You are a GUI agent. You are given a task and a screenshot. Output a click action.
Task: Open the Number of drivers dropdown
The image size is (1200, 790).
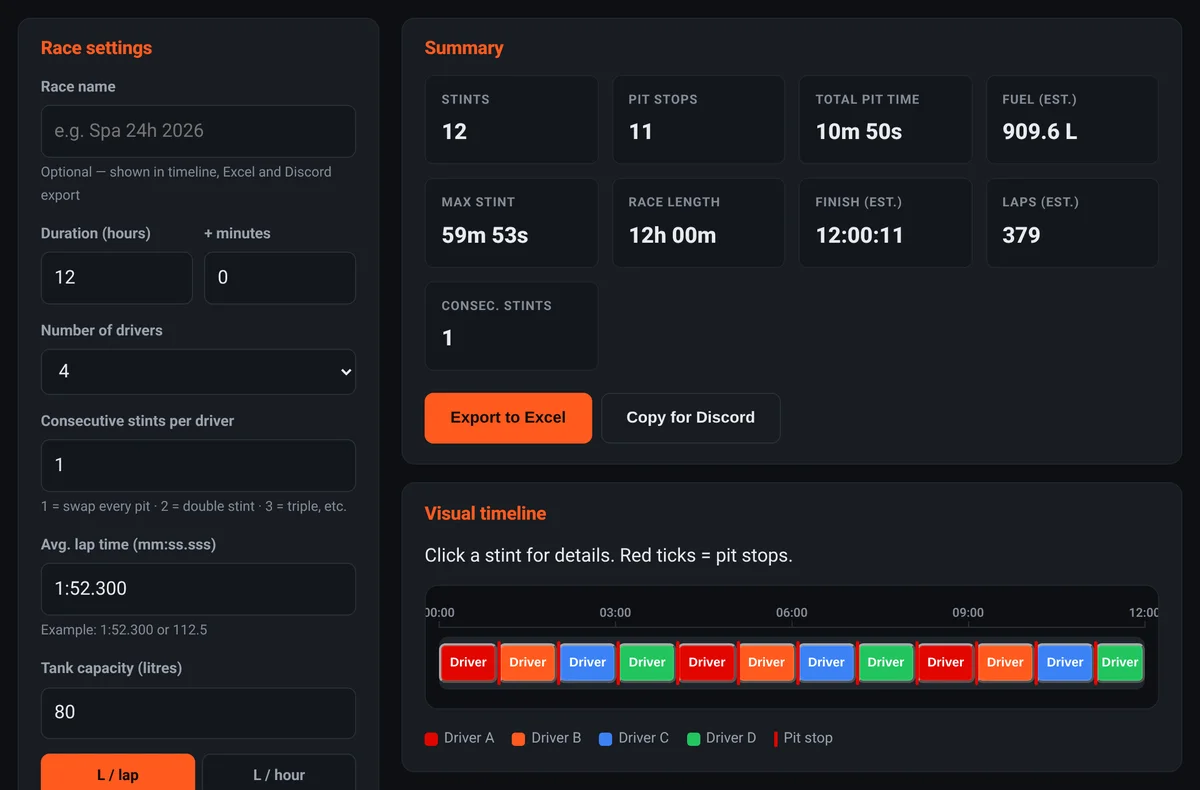point(198,372)
